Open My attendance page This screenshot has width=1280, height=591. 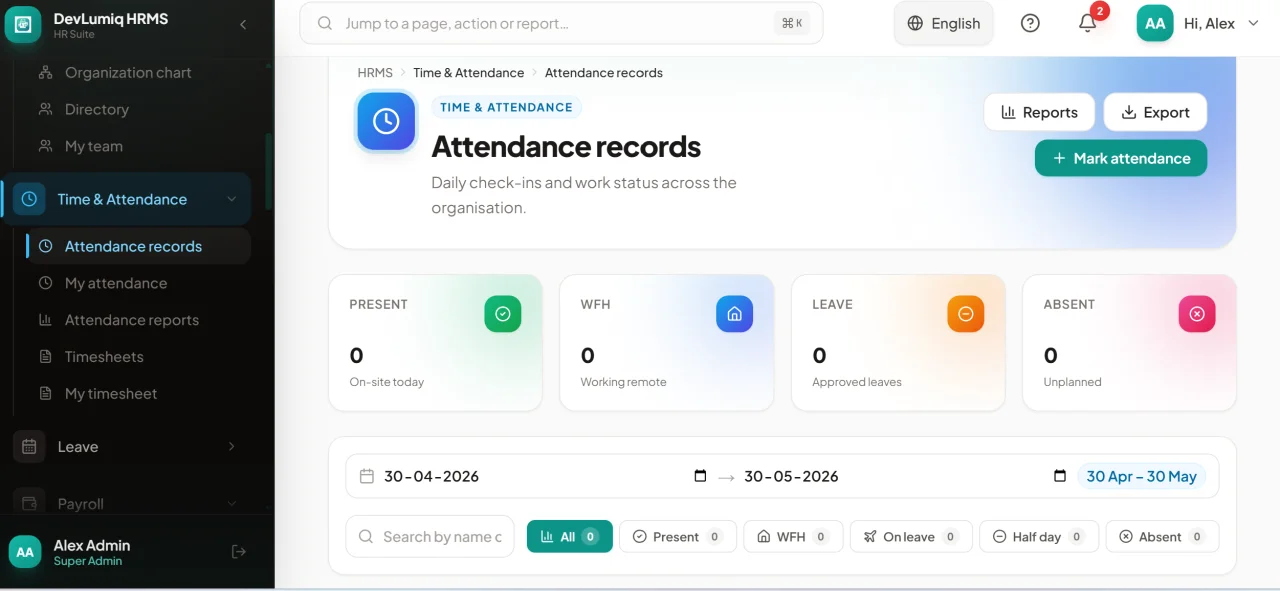116,283
